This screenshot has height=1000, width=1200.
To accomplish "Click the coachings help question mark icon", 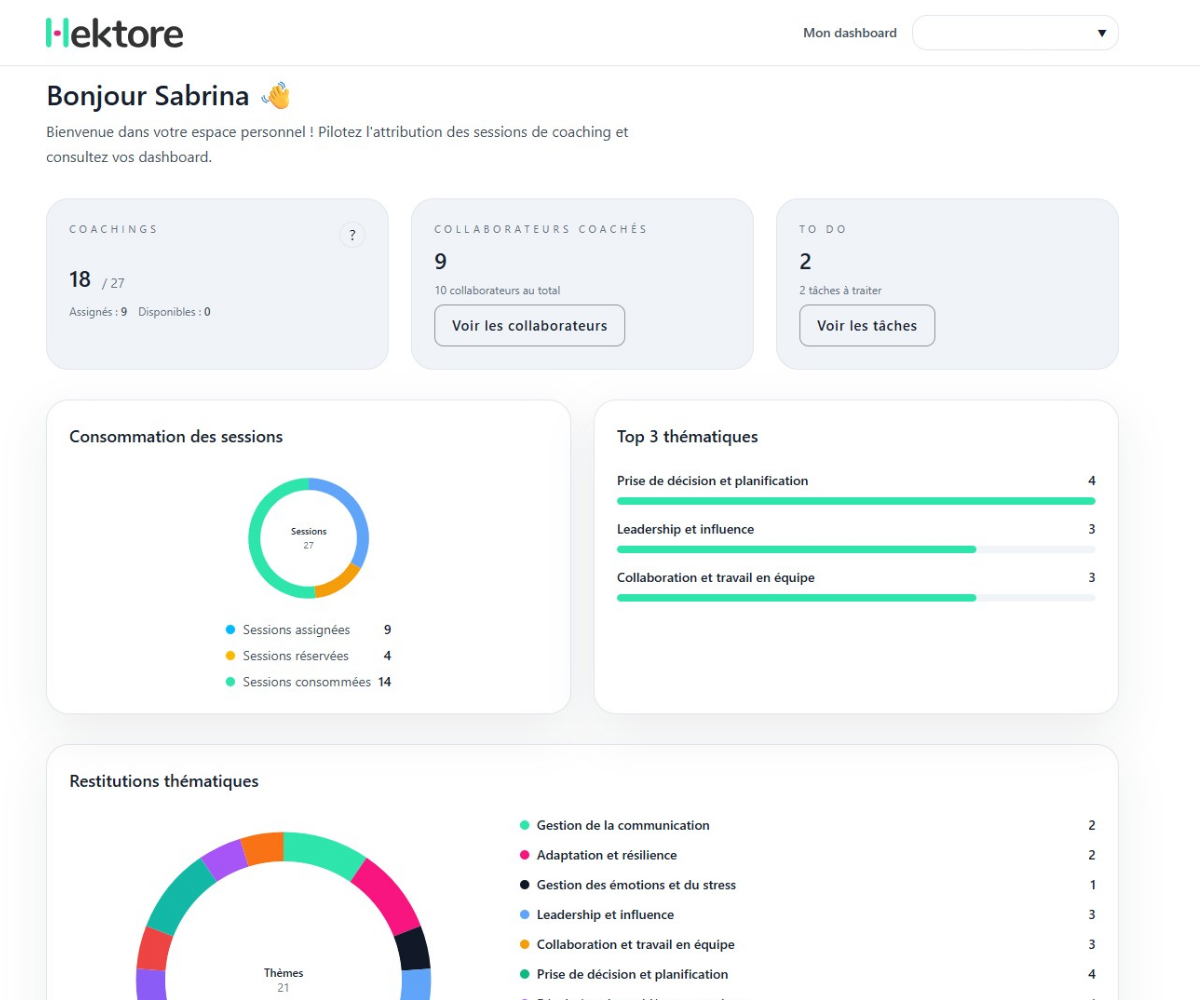I will [352, 235].
